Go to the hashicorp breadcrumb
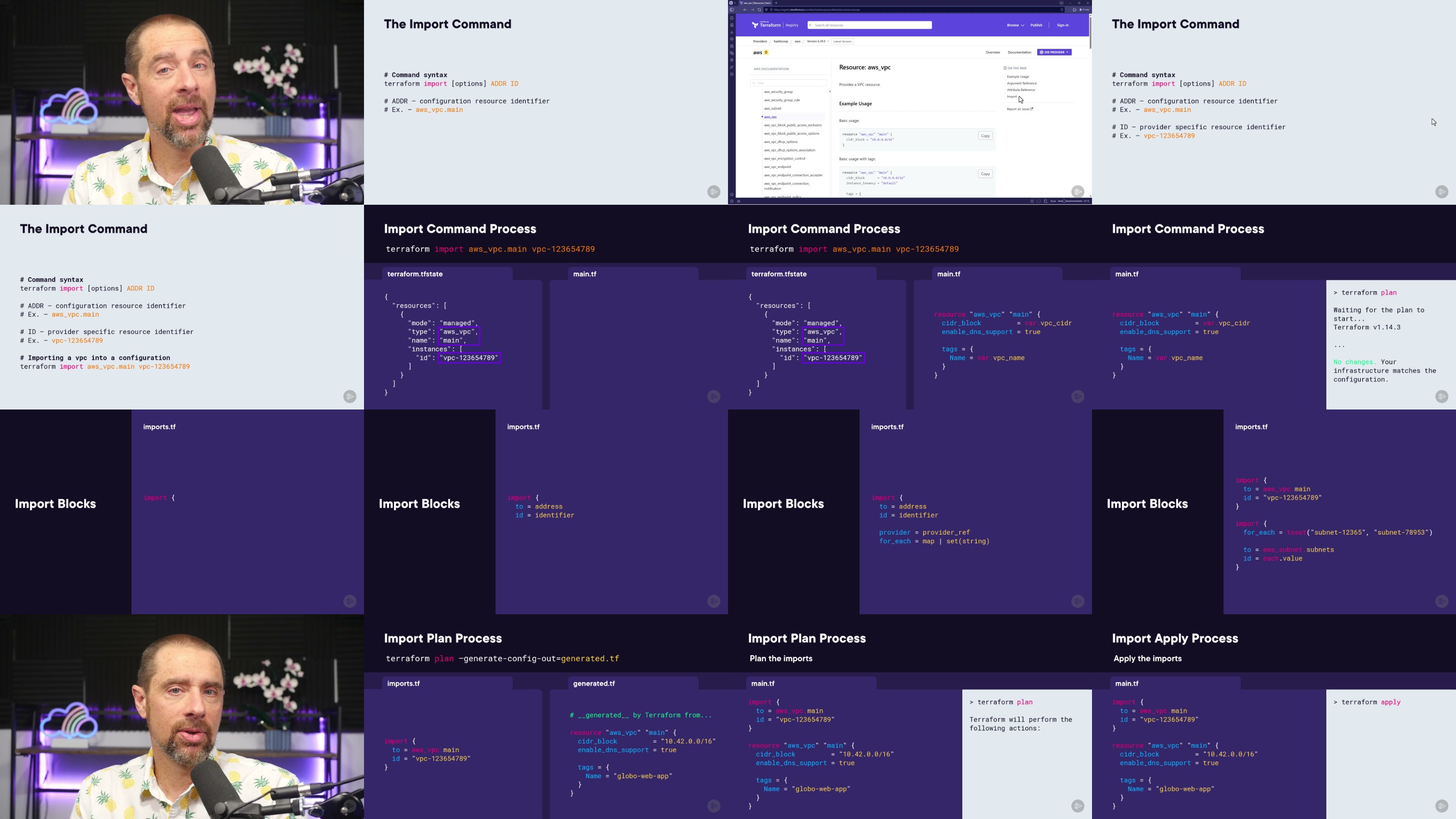 [781, 41]
